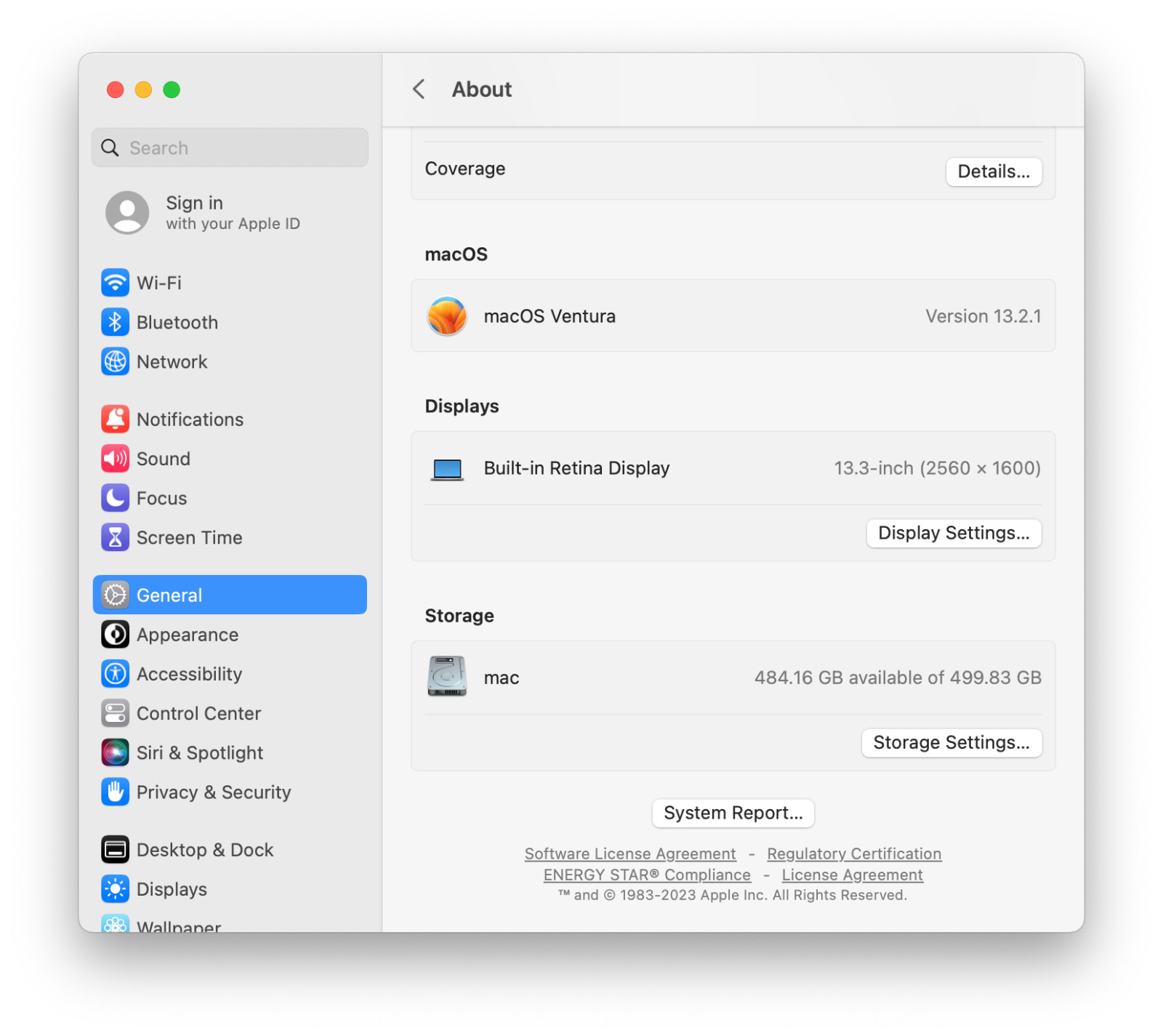Minimize the window with yellow button
Screen dimensions: 1163x1036
[143, 89]
